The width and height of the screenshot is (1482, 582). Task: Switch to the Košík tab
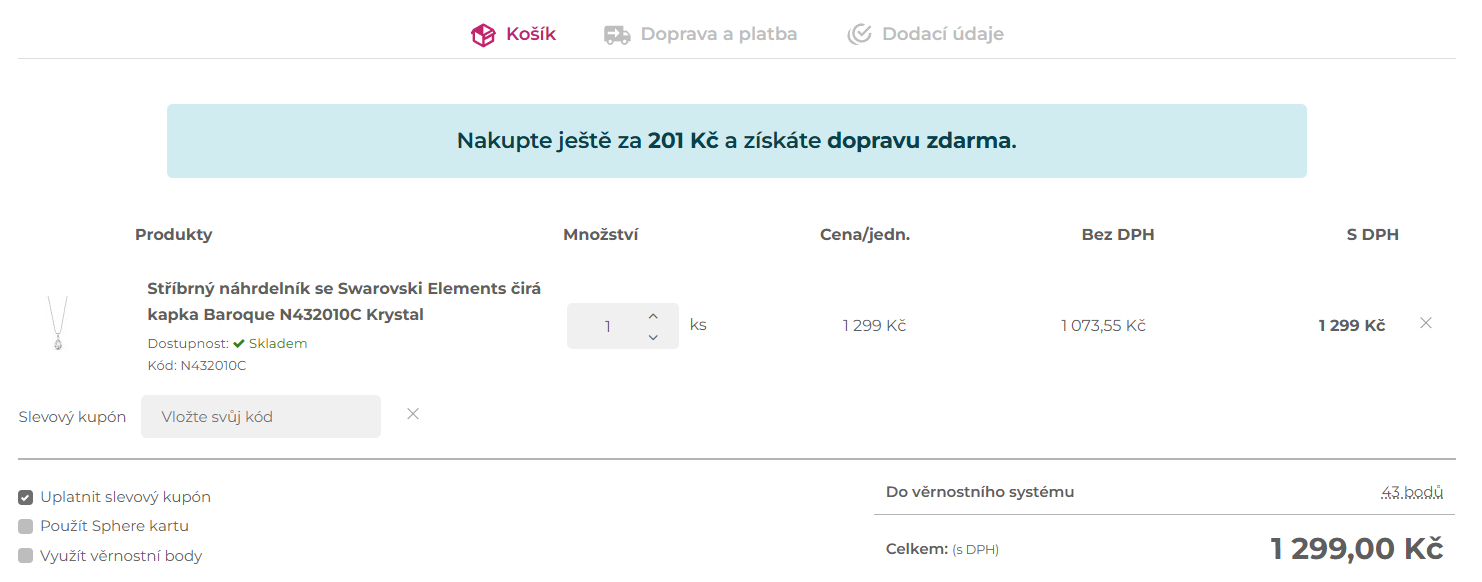click(x=530, y=33)
